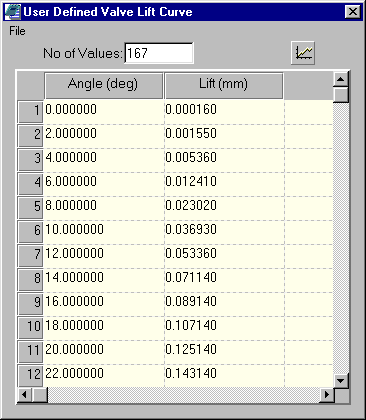Image resolution: width=366 pixels, height=420 pixels.
Task: Click the plot lift curve graph icon
Action: coord(303,53)
